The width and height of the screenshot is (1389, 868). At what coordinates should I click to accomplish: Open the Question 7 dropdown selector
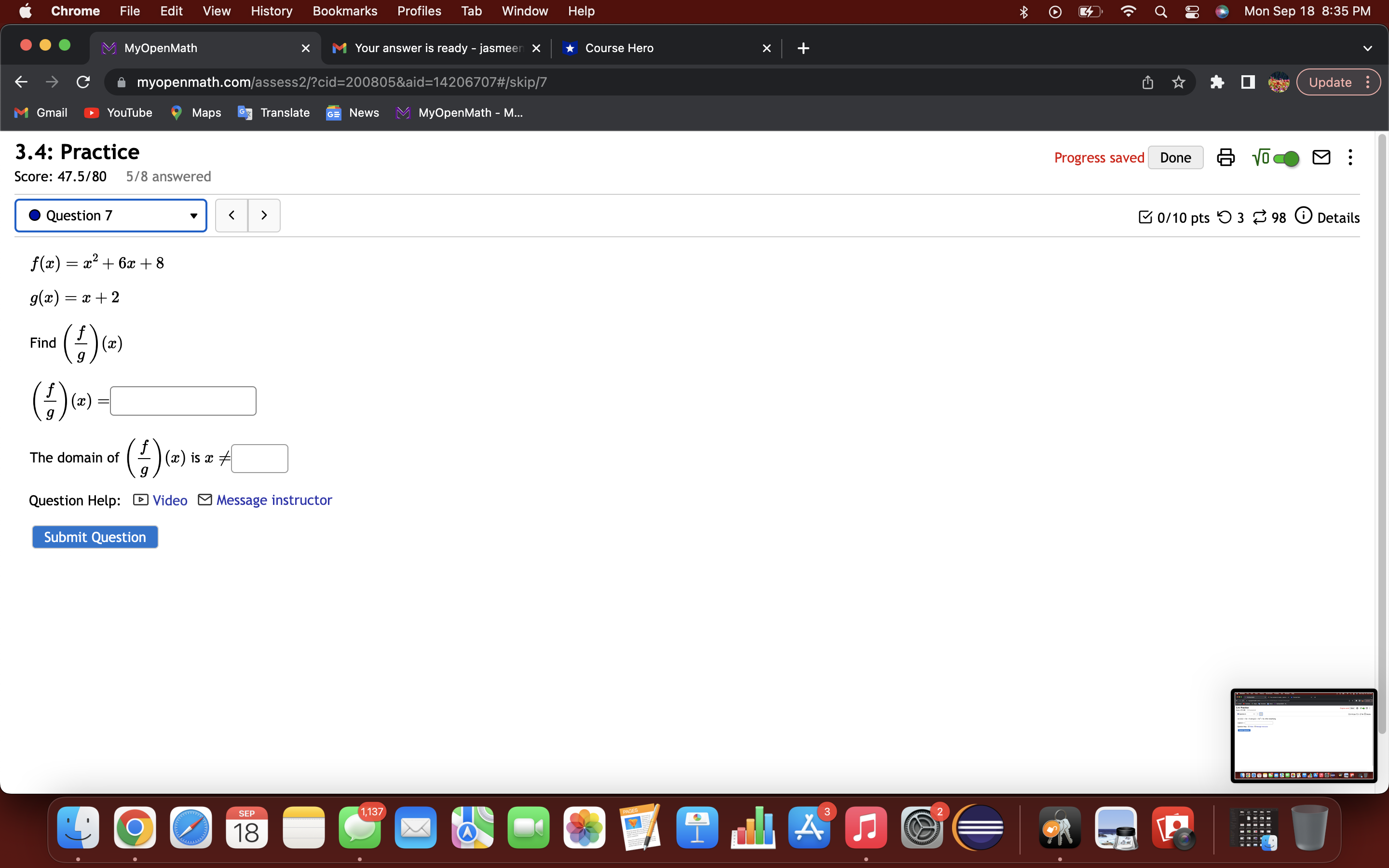(x=193, y=216)
